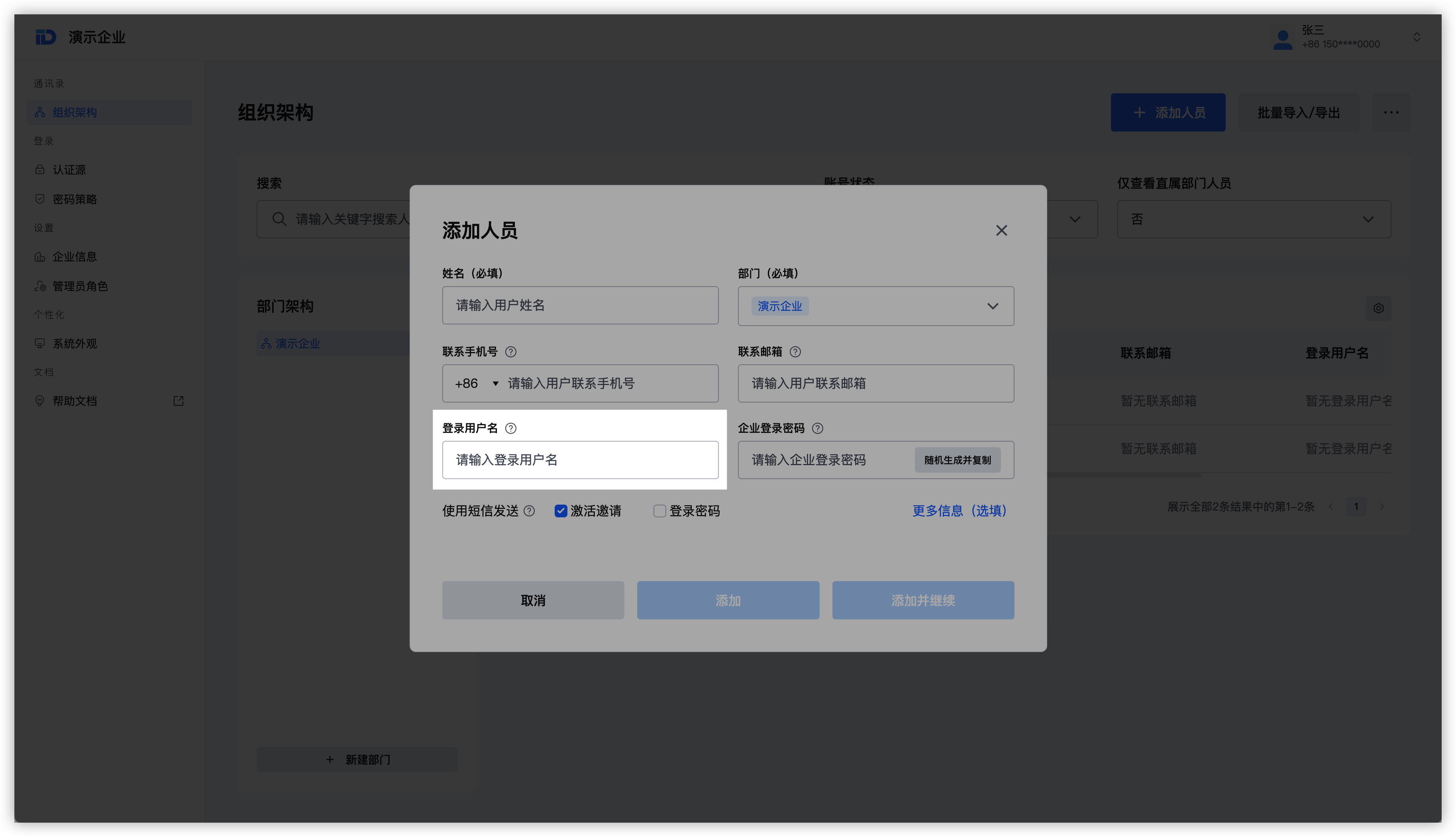Click the 取消 button
Viewport: 1456px width, 837px height.
click(533, 600)
